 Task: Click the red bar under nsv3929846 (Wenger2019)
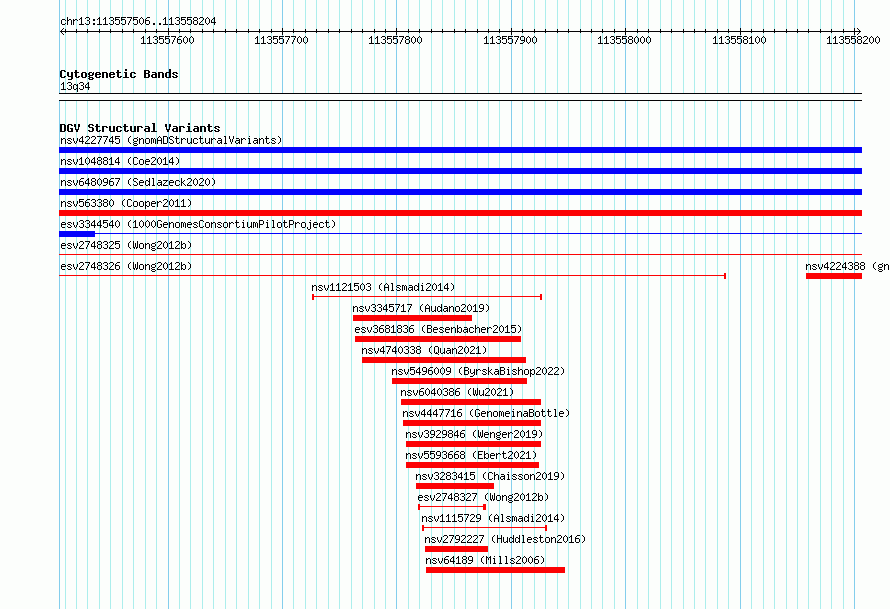(473, 444)
